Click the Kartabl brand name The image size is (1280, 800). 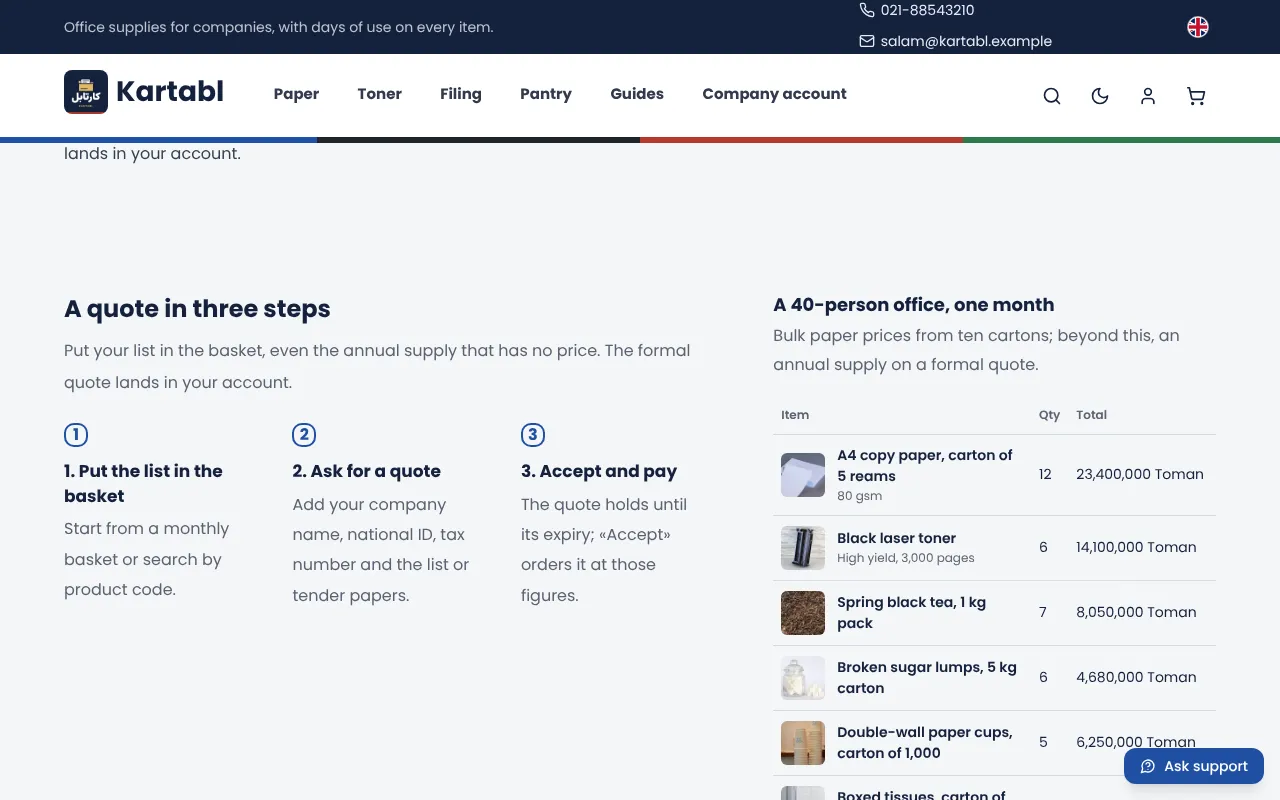click(170, 92)
